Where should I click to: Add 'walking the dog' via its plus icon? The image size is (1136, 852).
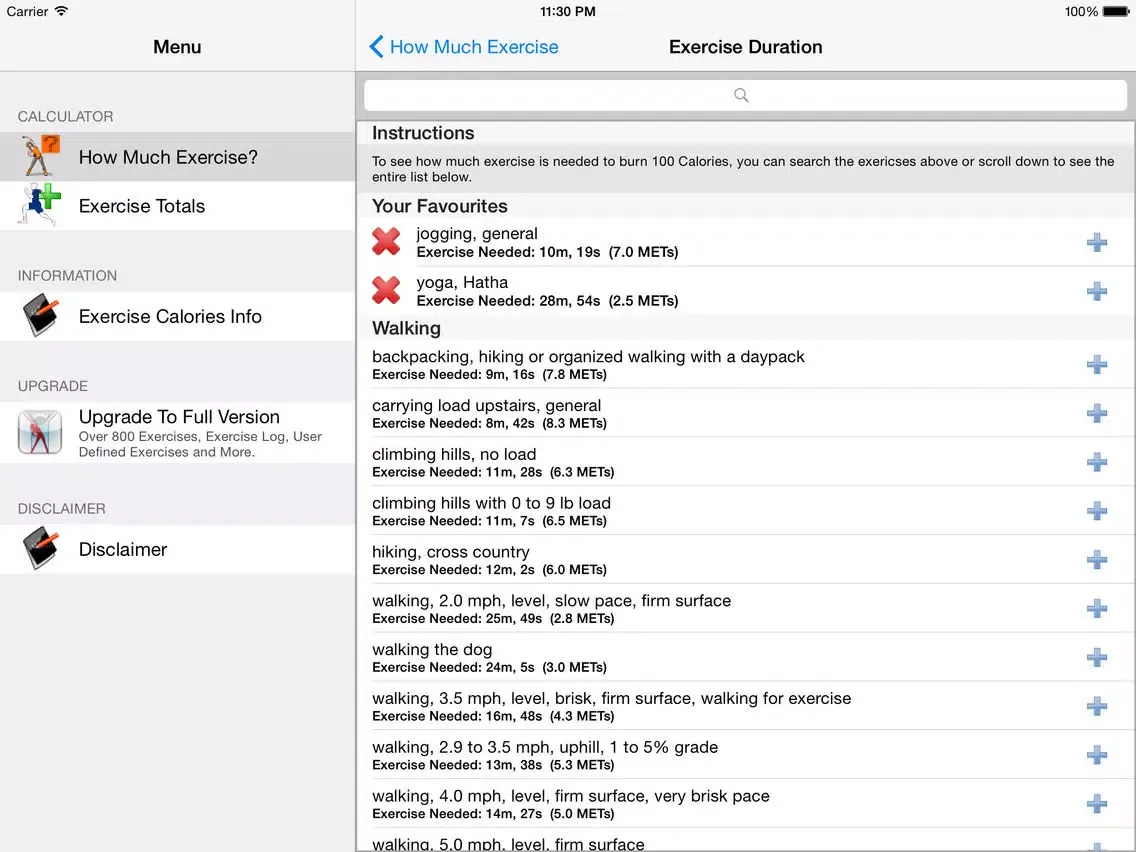[1097, 657]
